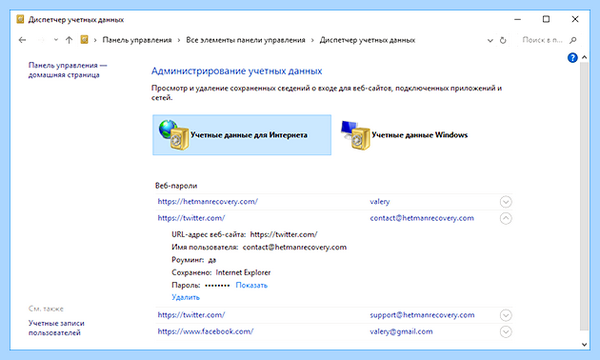Click 'contact@hetmanrecovery.com' in the row header
The height and width of the screenshot is (360, 600).
pos(422,218)
